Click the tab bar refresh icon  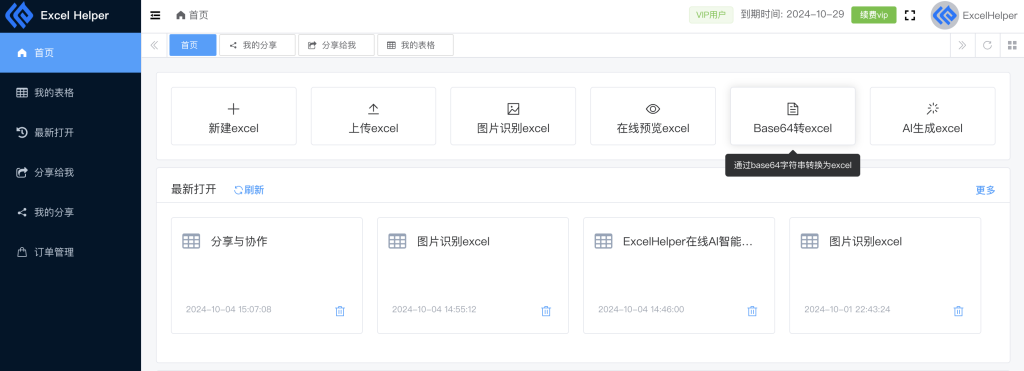point(987,45)
